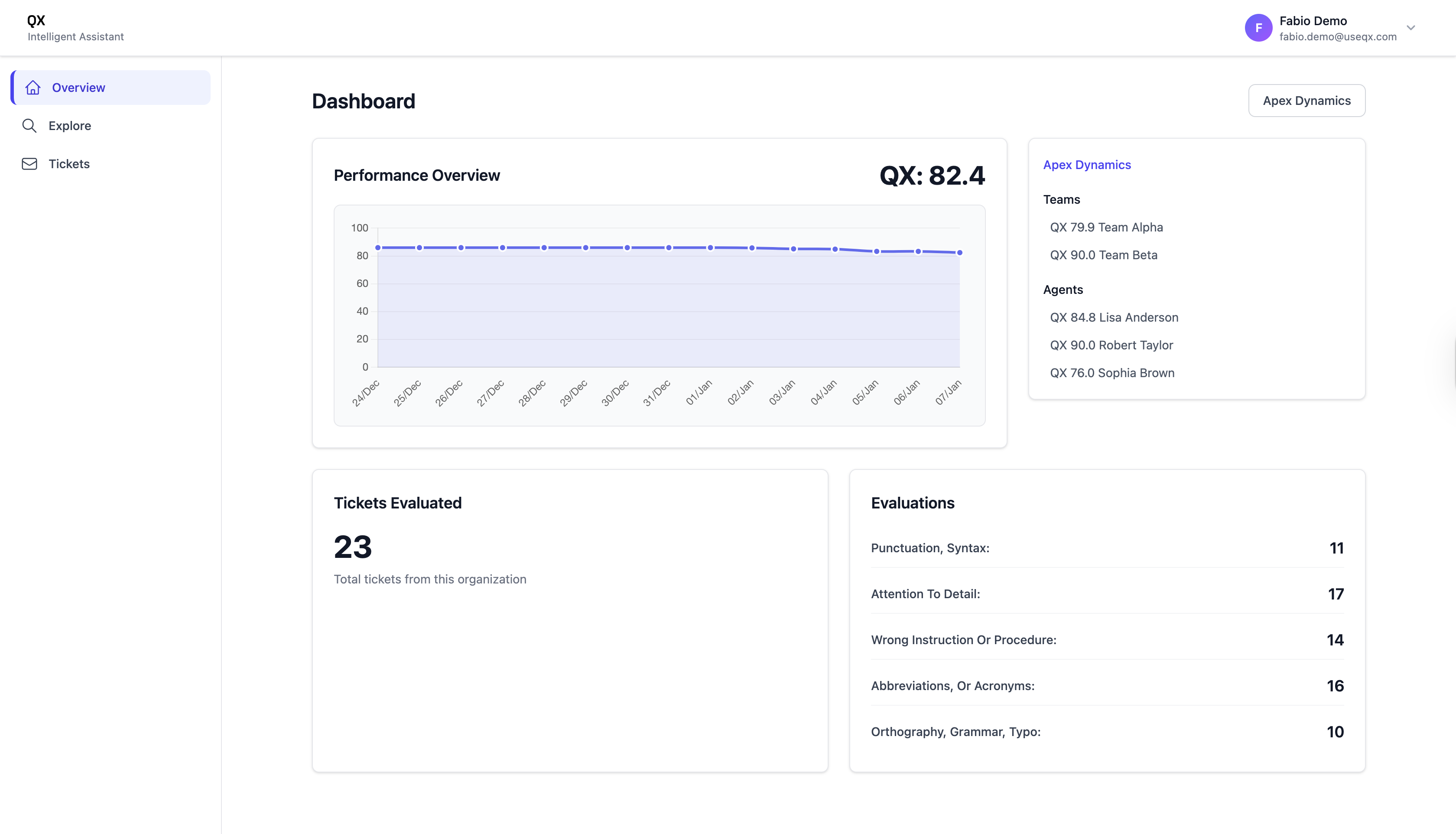Image resolution: width=1456 pixels, height=834 pixels.
Task: Expand the Agents section
Action: point(1063,289)
